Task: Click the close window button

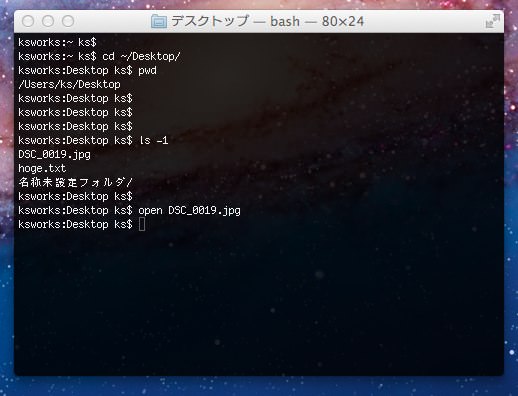Action: (28, 21)
